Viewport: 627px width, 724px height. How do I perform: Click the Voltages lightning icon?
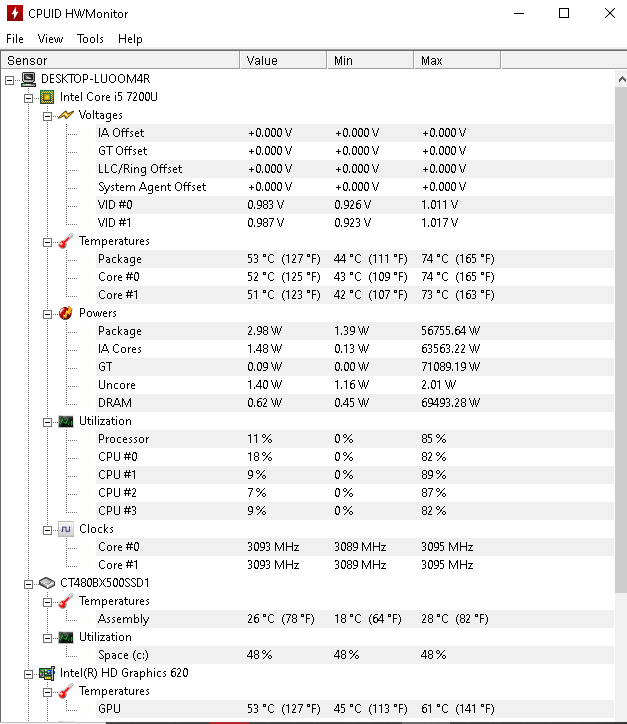pyautogui.click(x=66, y=115)
